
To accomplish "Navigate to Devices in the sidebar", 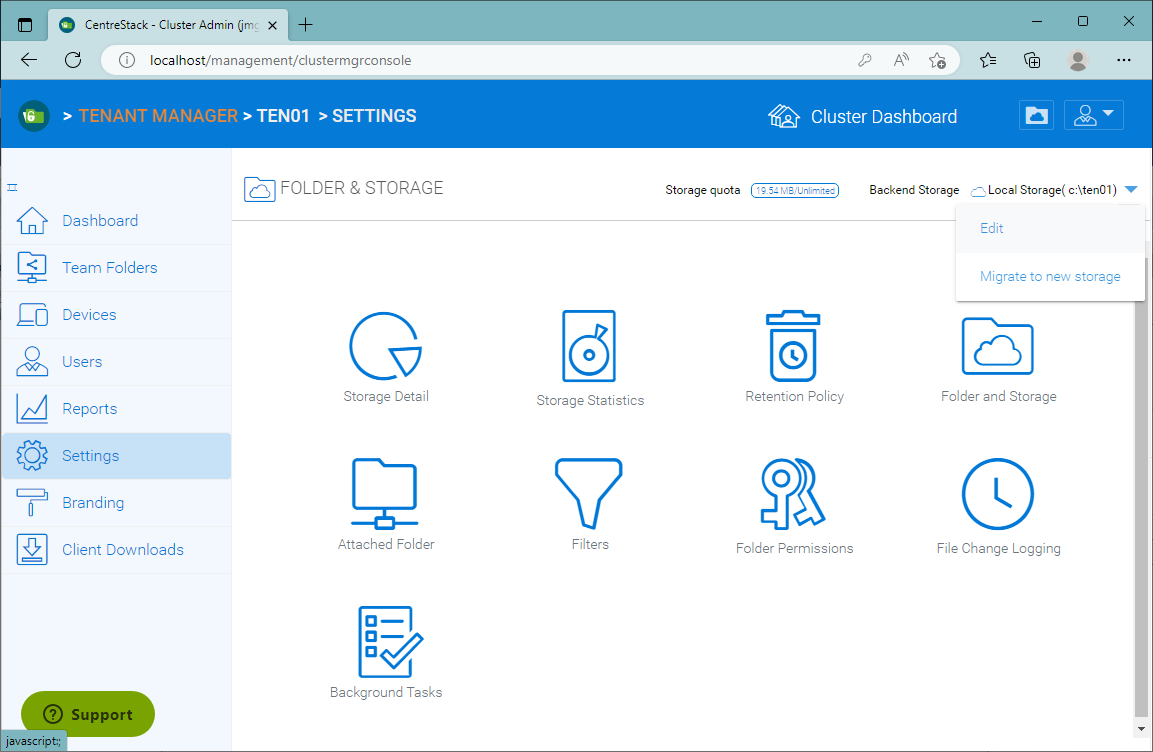I will coord(89,315).
